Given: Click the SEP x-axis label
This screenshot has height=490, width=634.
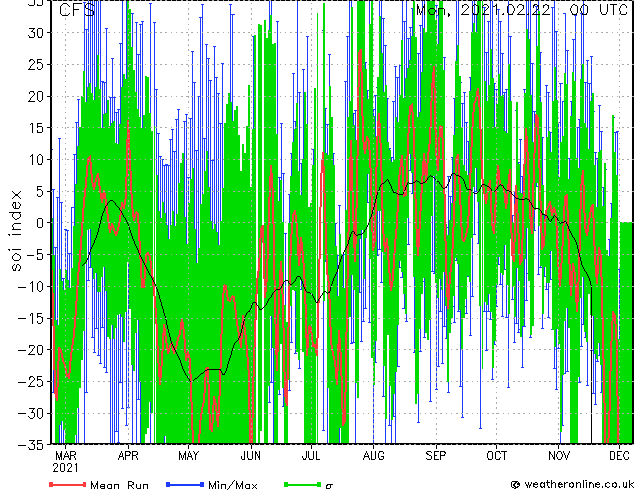Looking at the screenshot, I should pos(435,456).
